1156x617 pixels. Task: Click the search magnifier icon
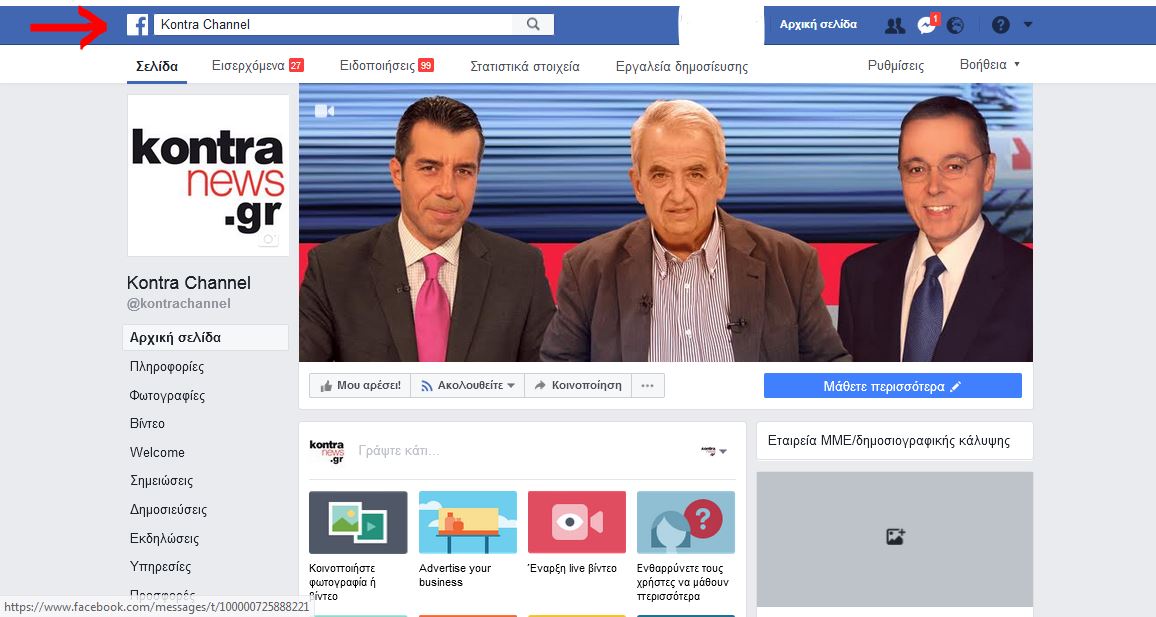(x=533, y=24)
